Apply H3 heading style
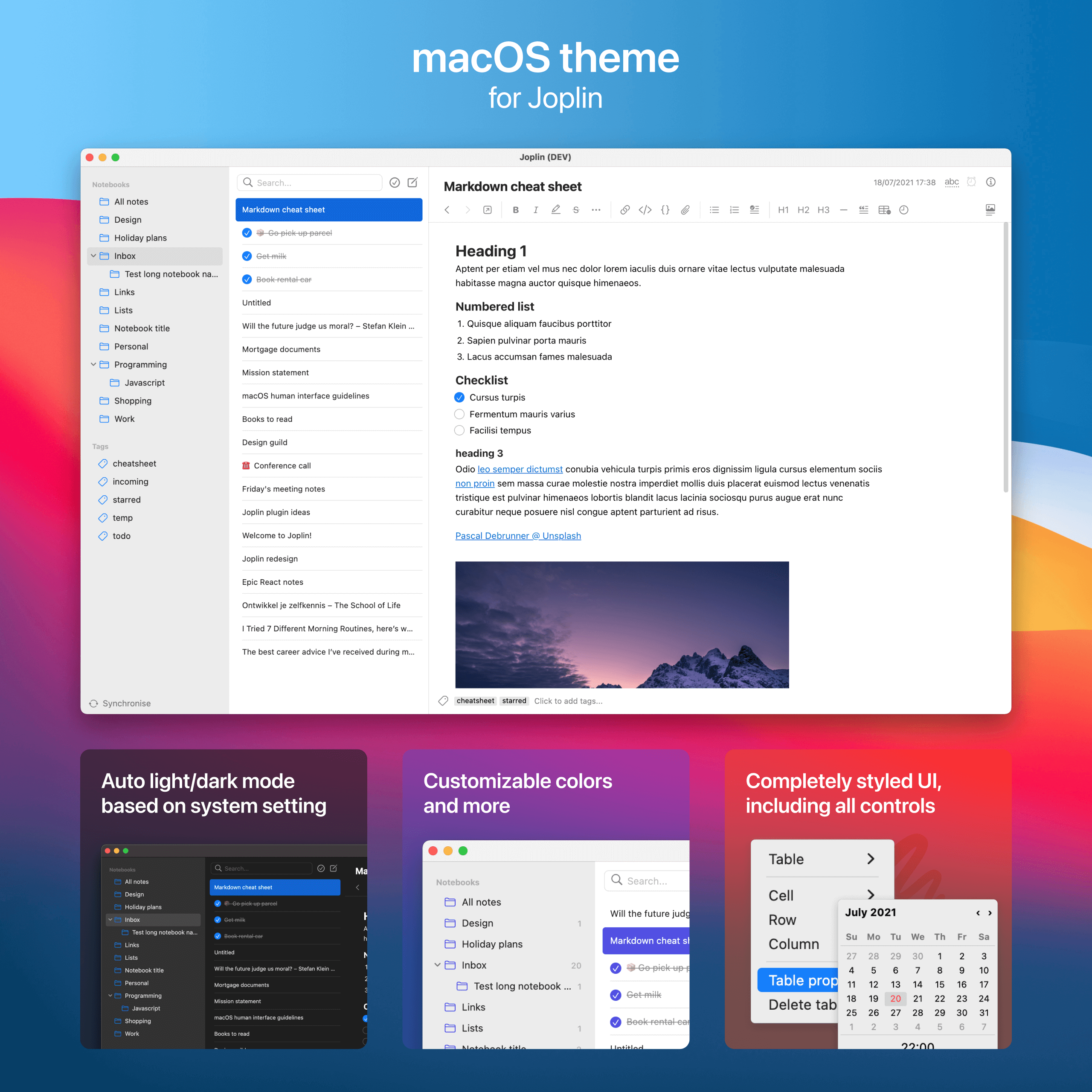The image size is (1092, 1092). pos(824,210)
